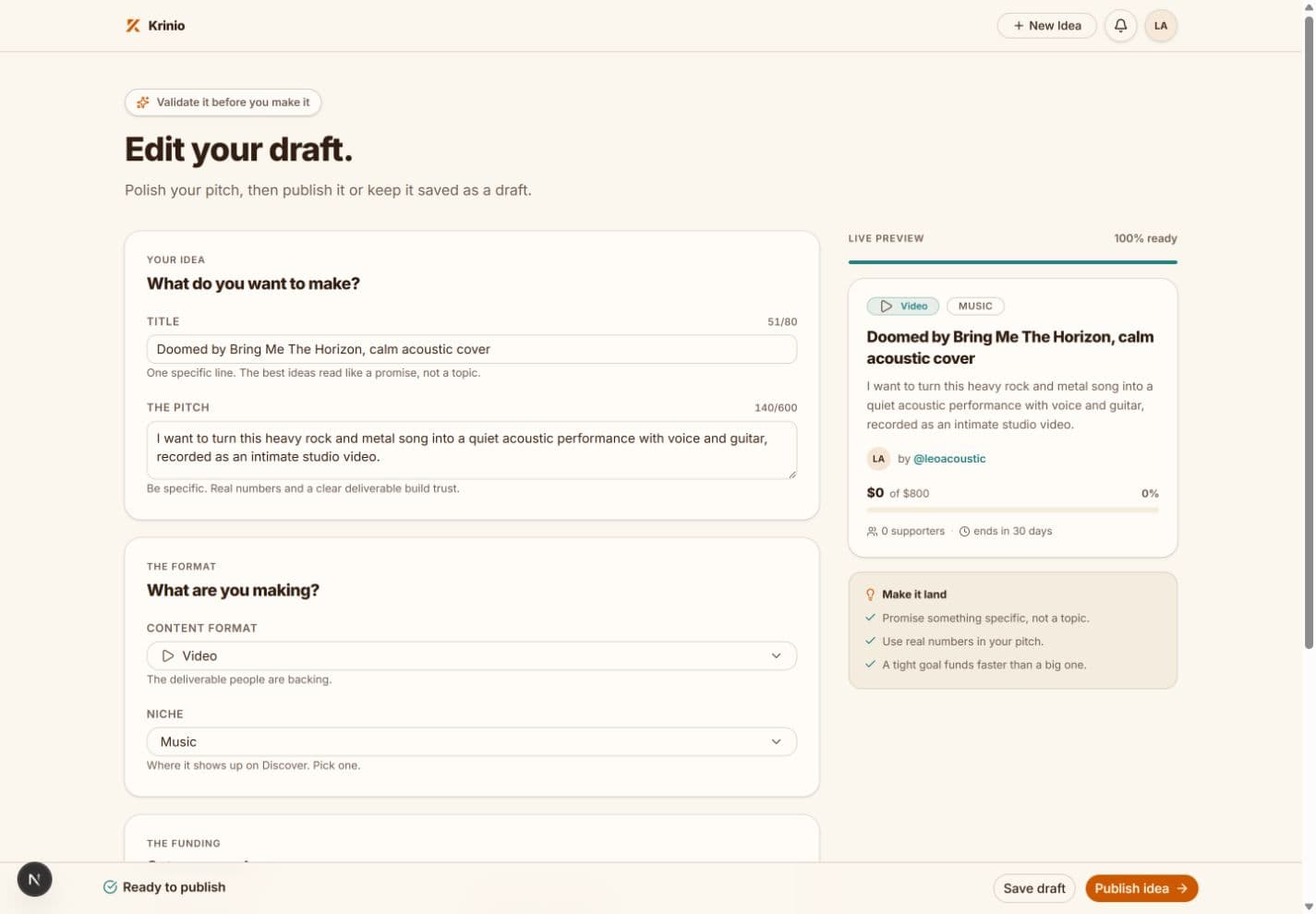Click the page vertical scrollbar
This screenshot has width=1316, height=914.
click(x=1309, y=332)
